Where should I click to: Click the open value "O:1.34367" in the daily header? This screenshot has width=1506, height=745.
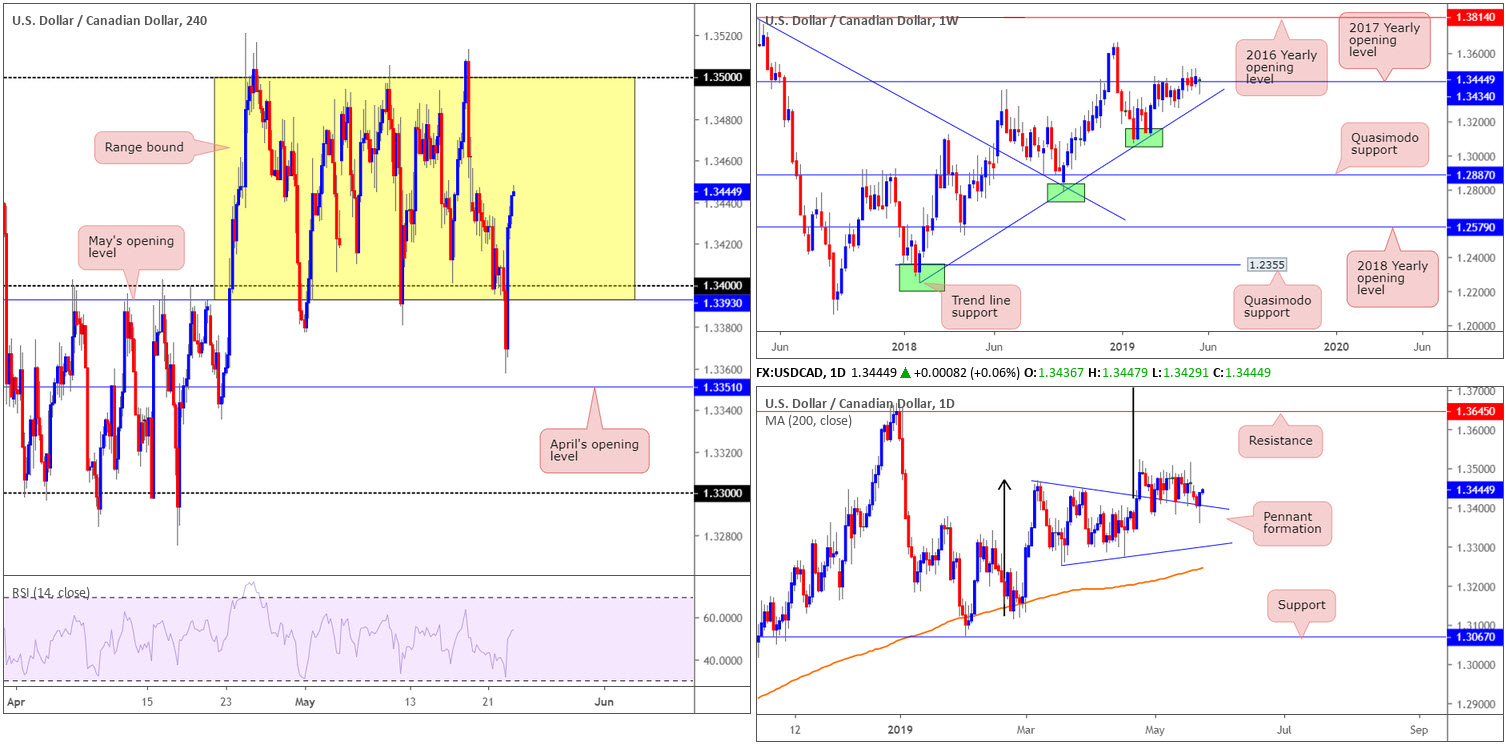pyautogui.click(x=1056, y=373)
